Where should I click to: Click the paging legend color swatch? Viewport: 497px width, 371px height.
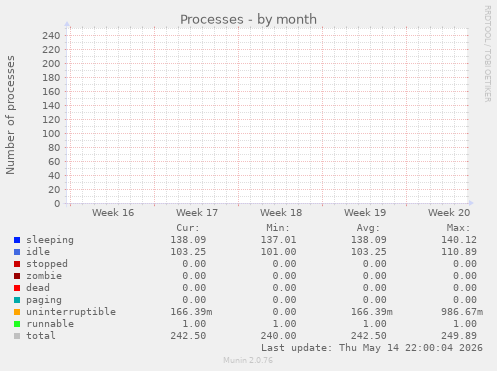click(x=17, y=300)
